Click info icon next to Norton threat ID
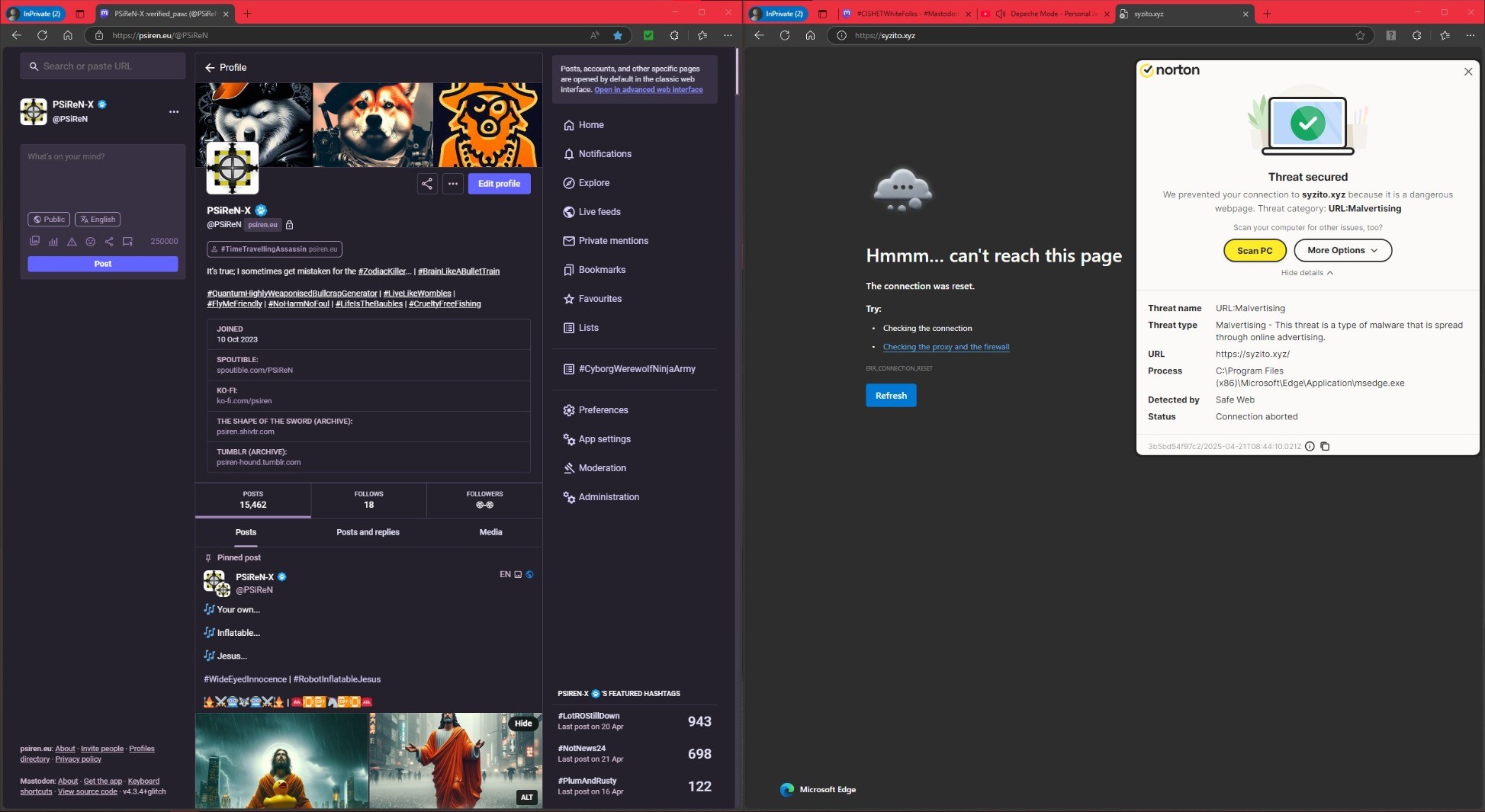1485x812 pixels. tap(1310, 447)
